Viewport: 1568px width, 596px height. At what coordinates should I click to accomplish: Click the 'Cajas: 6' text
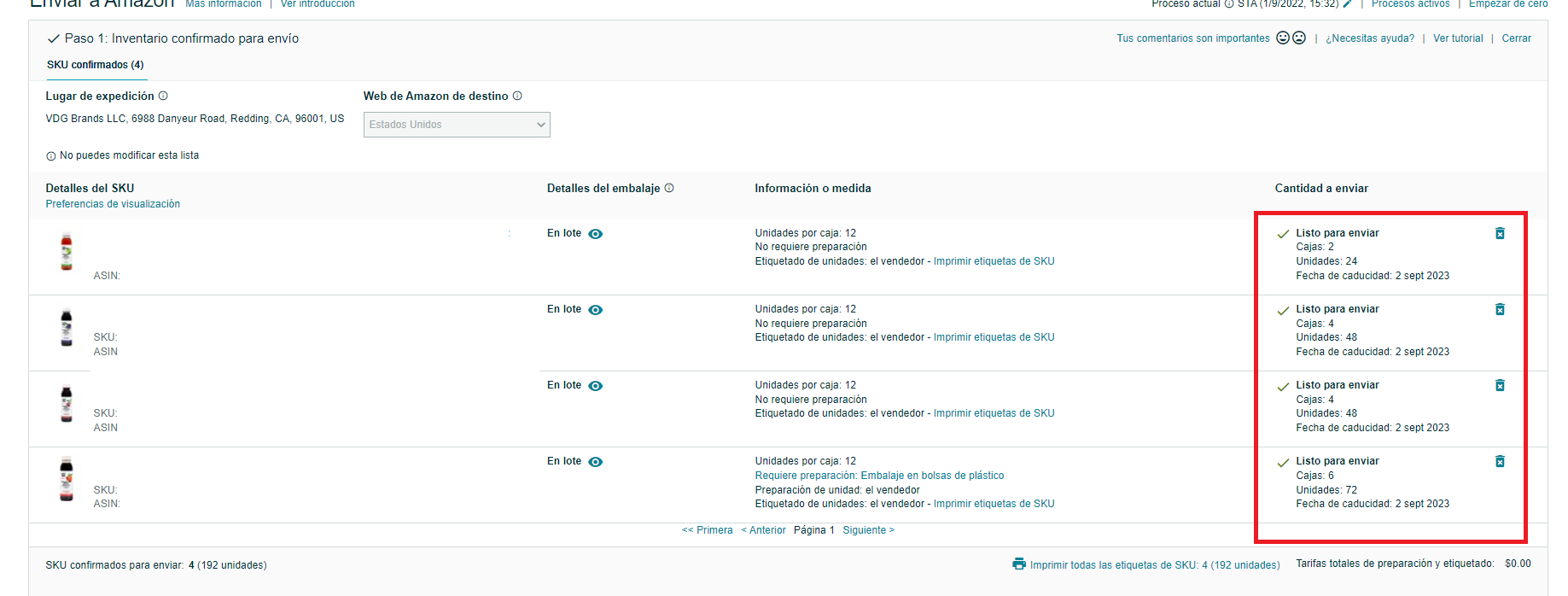tap(1315, 476)
